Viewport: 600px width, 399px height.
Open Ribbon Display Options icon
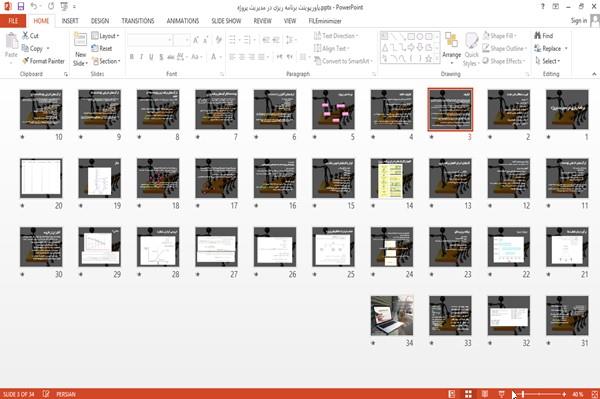[x=556, y=7]
